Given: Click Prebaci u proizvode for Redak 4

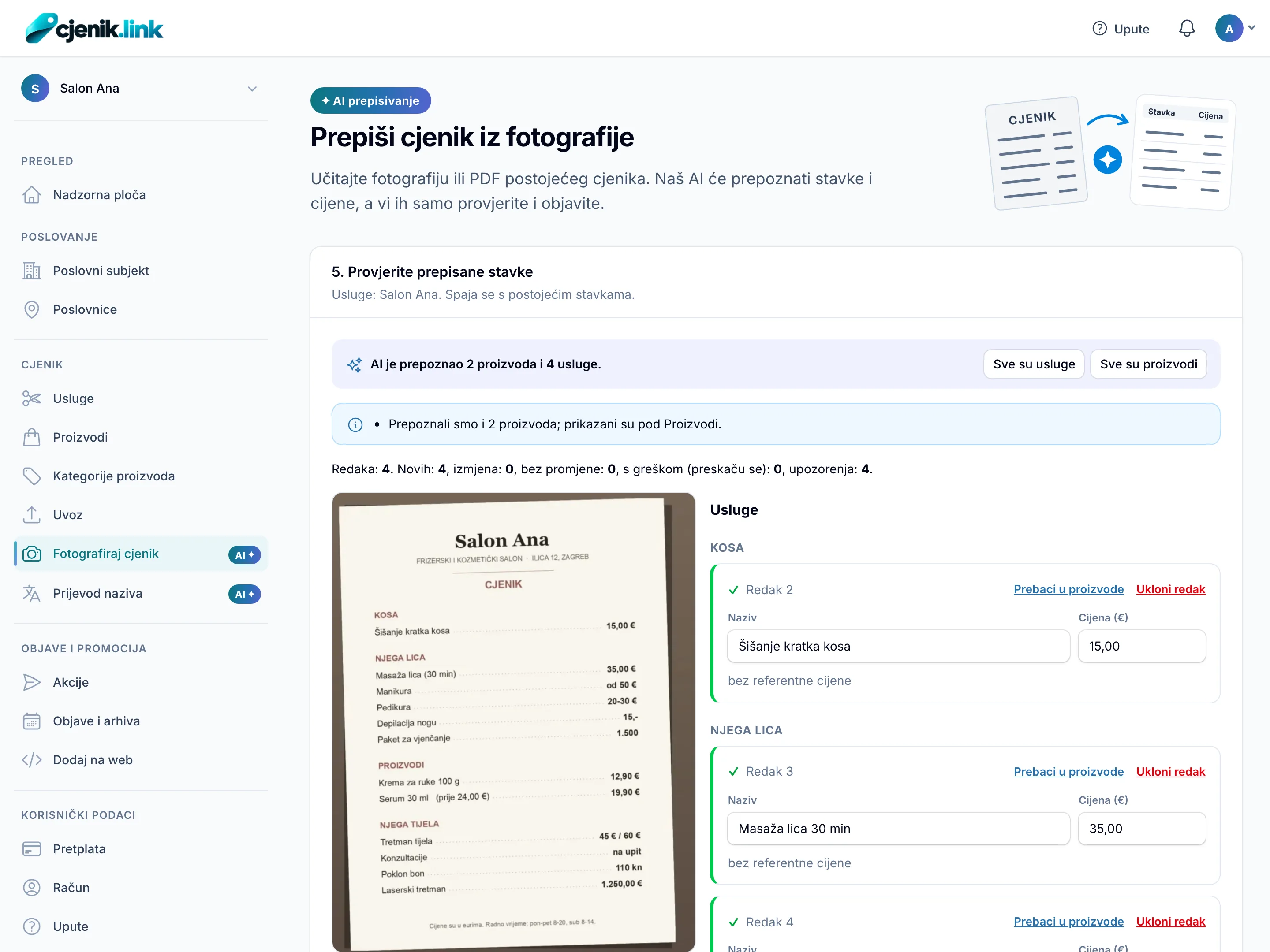Looking at the screenshot, I should [x=1068, y=922].
